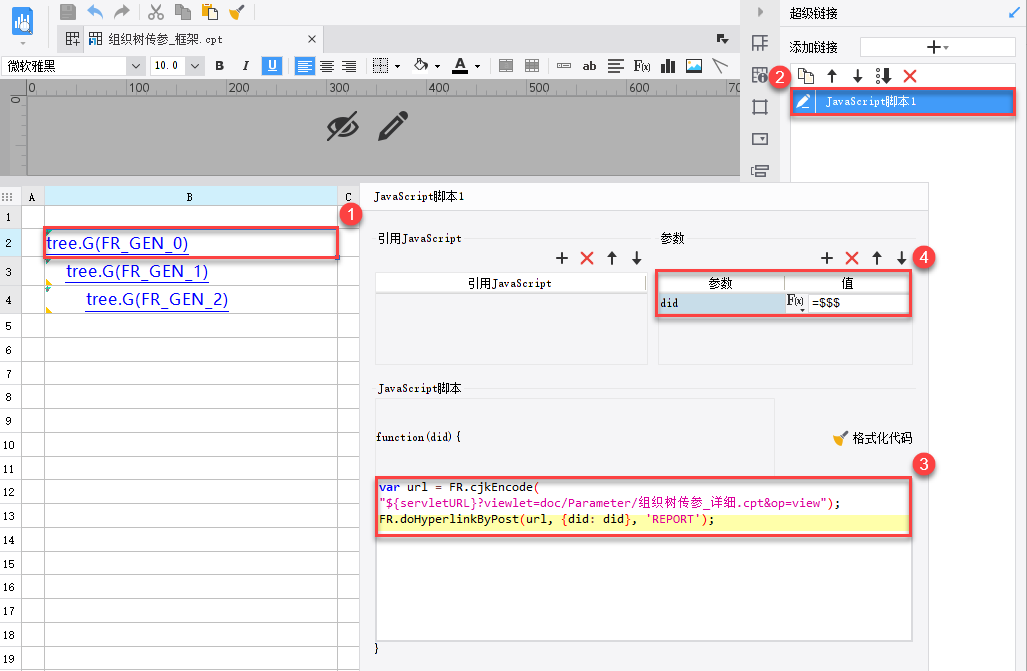Align text center

click(327, 66)
